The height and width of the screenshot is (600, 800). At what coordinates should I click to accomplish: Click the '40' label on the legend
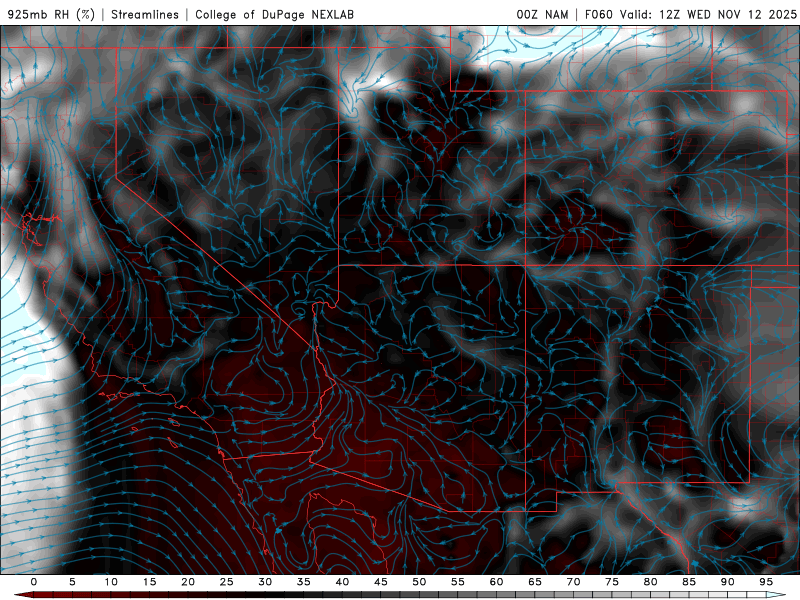coord(342,582)
